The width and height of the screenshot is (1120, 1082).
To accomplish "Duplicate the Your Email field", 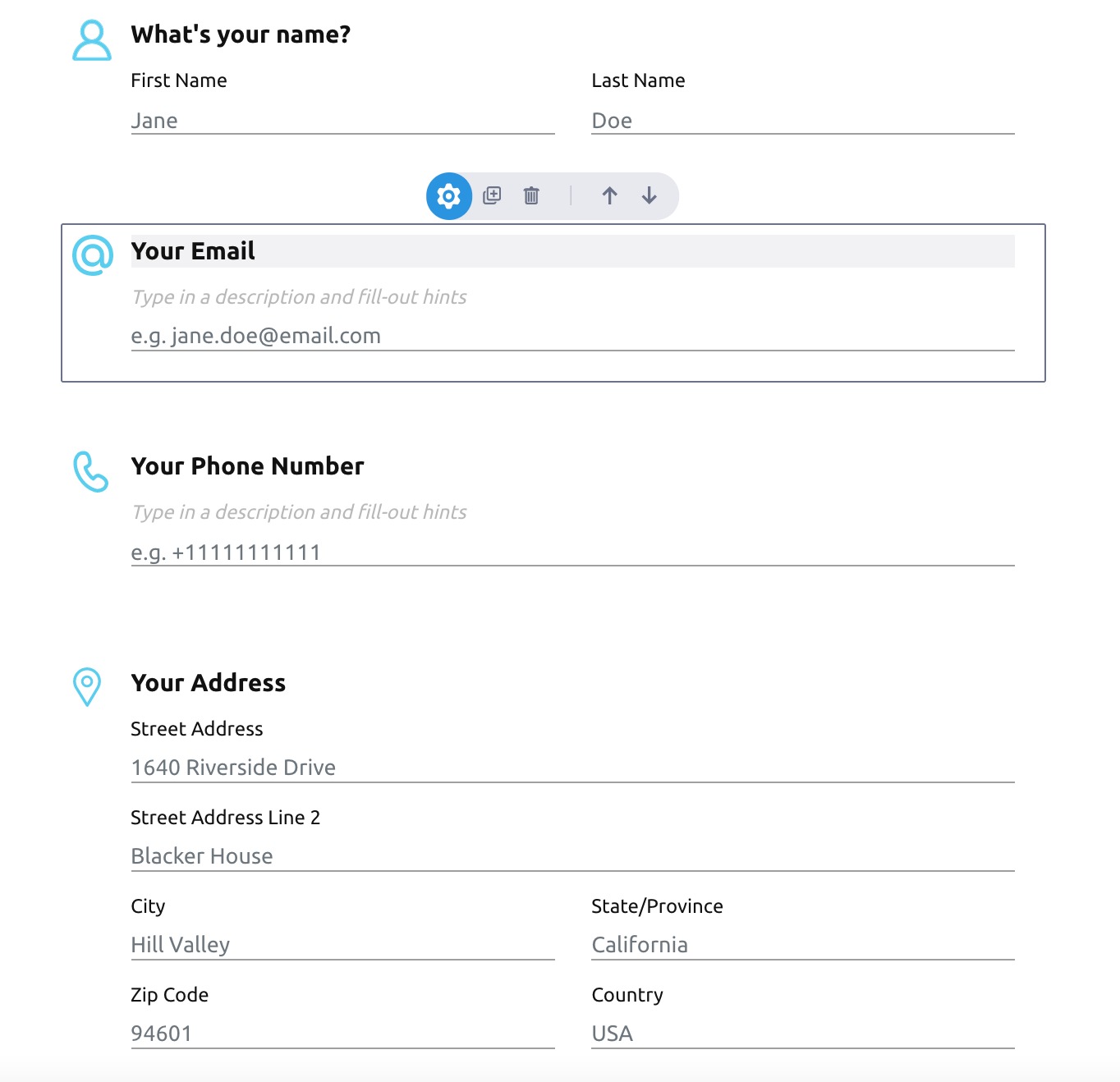I will point(491,196).
